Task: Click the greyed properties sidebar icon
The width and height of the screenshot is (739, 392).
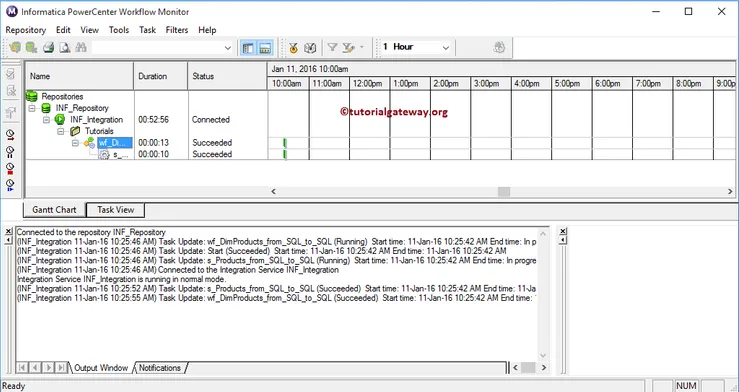Action: (x=10, y=113)
